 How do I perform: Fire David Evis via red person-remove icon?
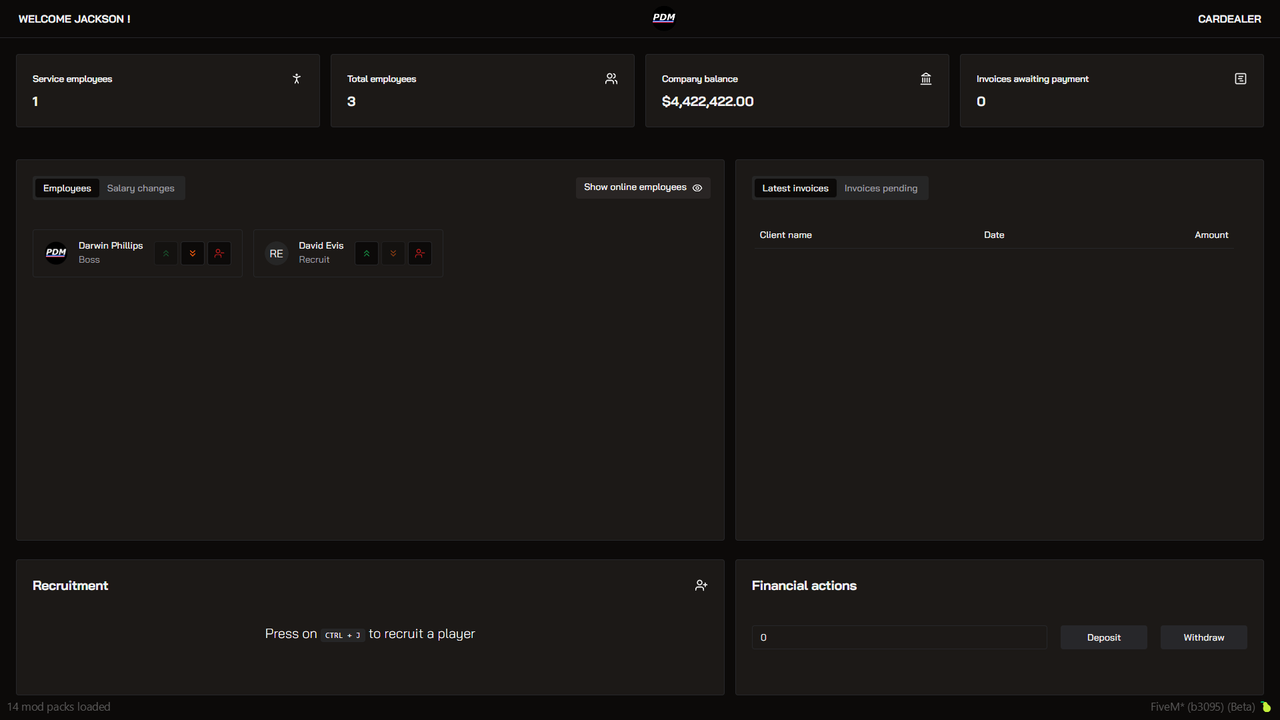click(x=420, y=253)
